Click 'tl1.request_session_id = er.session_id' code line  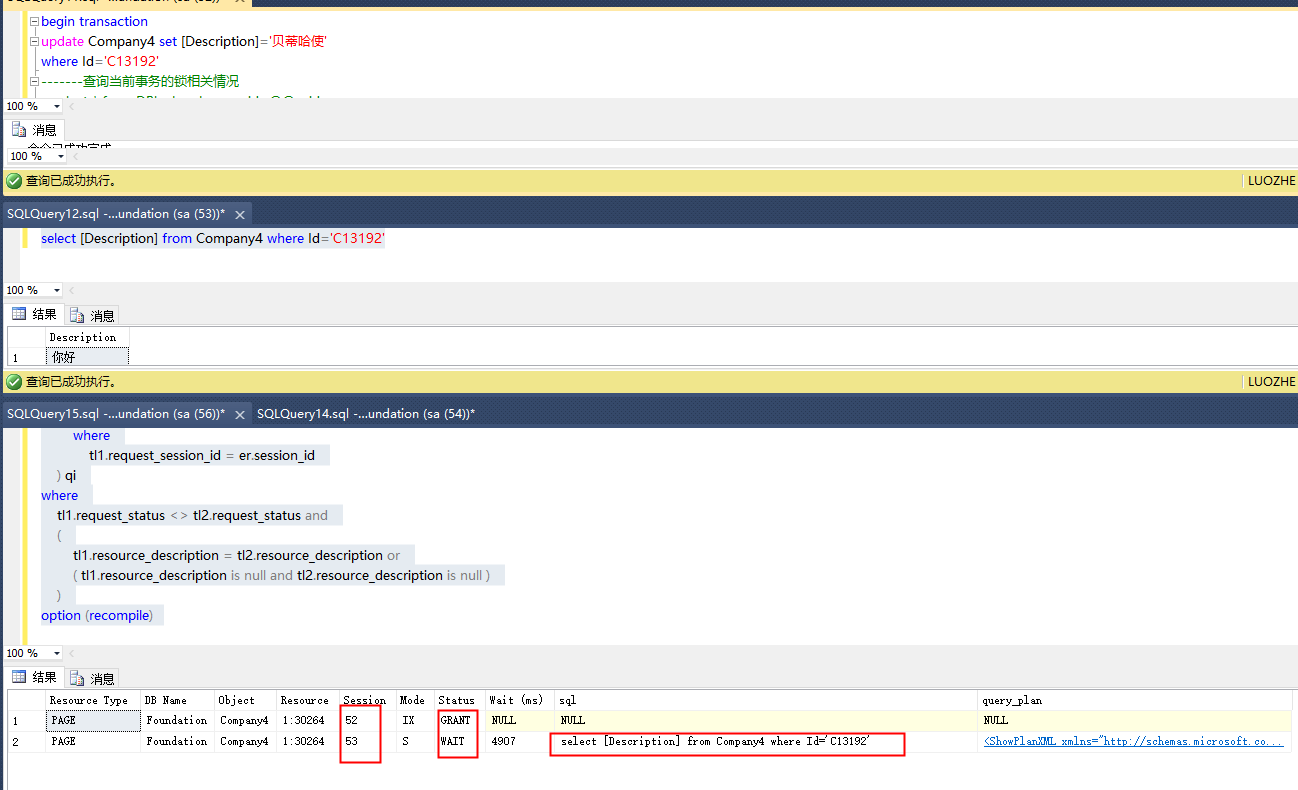pos(202,455)
